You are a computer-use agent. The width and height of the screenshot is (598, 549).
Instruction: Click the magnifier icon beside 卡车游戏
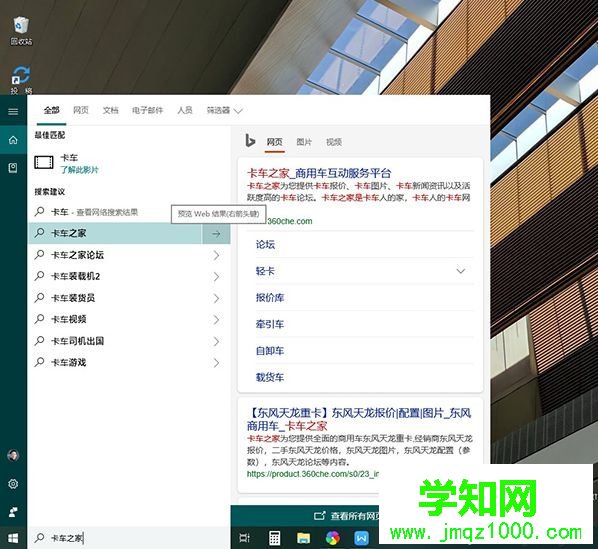[39, 362]
